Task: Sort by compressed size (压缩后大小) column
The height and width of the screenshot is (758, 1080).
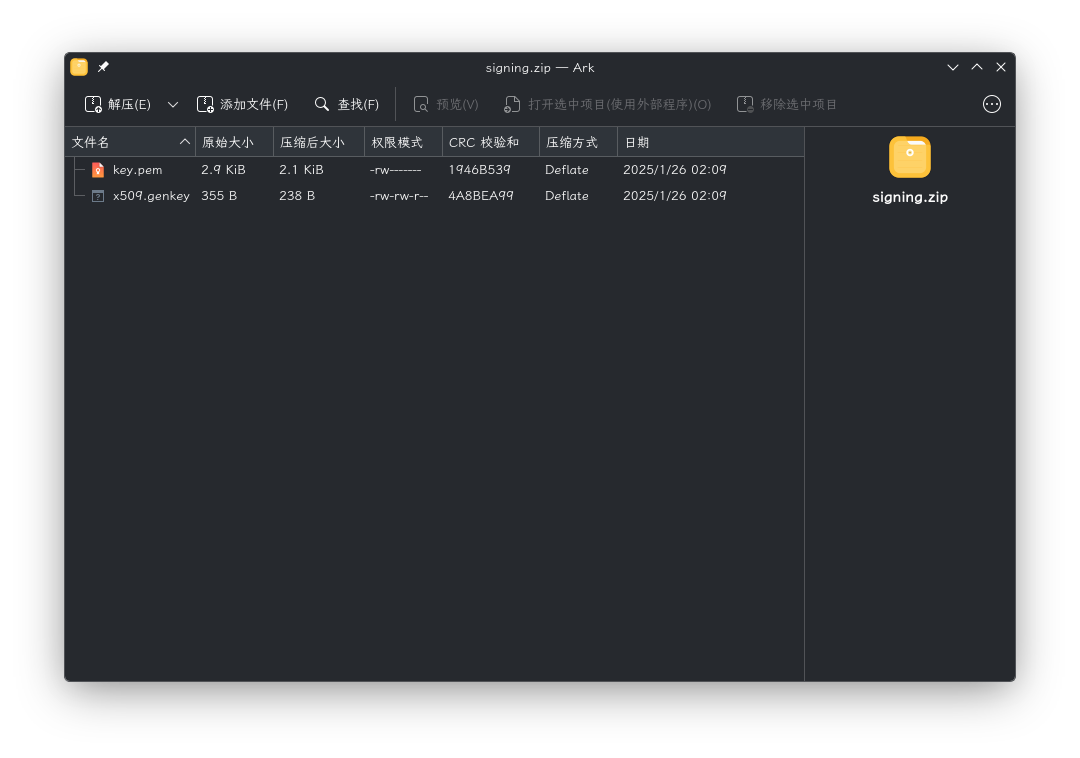Action: [319, 143]
